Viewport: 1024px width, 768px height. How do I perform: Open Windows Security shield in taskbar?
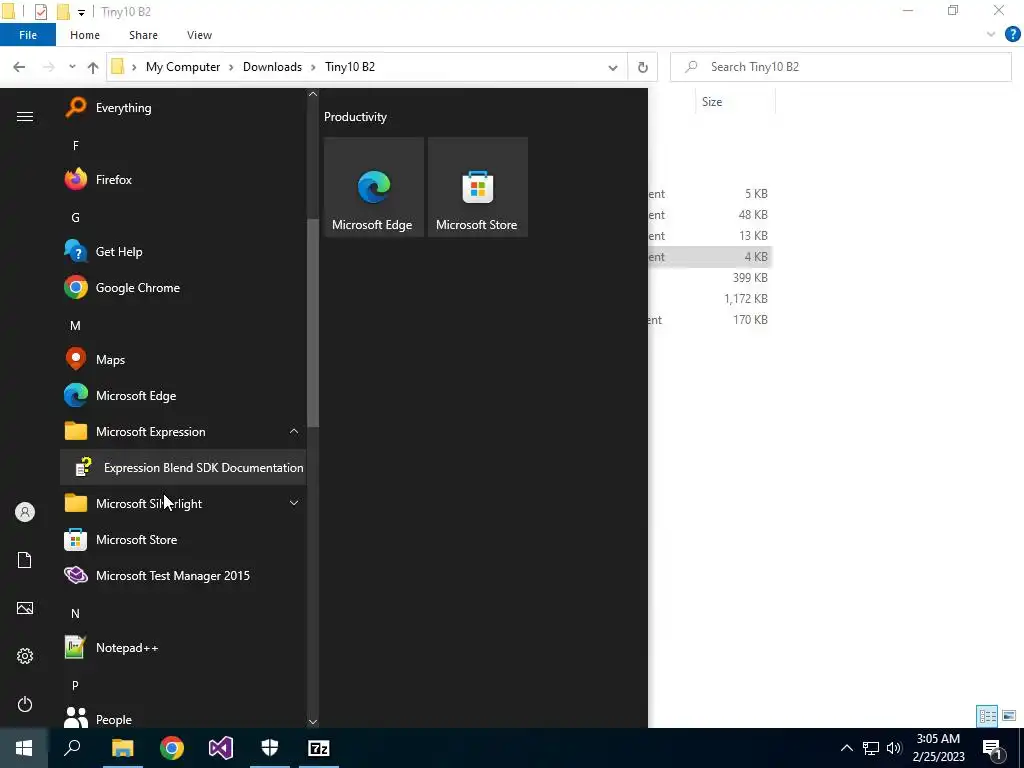[270, 748]
